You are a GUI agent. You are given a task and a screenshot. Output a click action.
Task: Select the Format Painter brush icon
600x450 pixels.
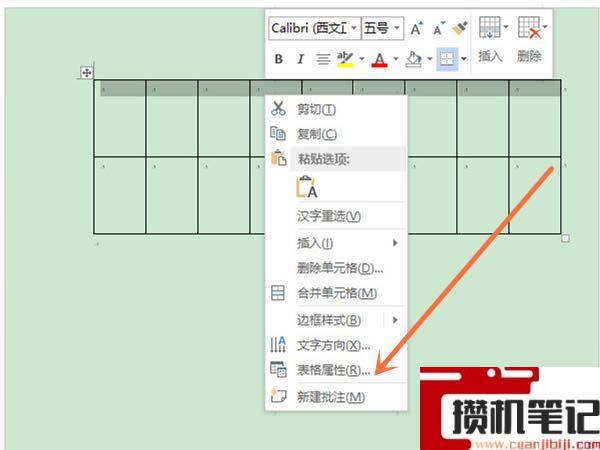click(x=460, y=28)
